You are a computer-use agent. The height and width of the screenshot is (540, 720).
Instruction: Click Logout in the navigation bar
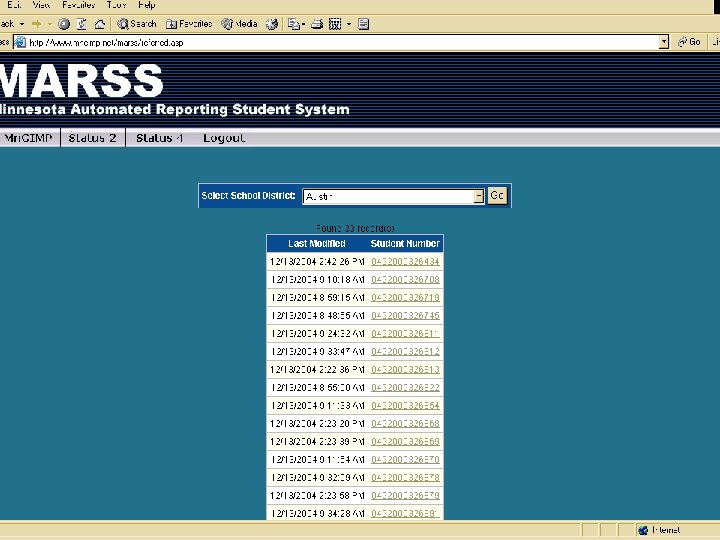pos(224,138)
